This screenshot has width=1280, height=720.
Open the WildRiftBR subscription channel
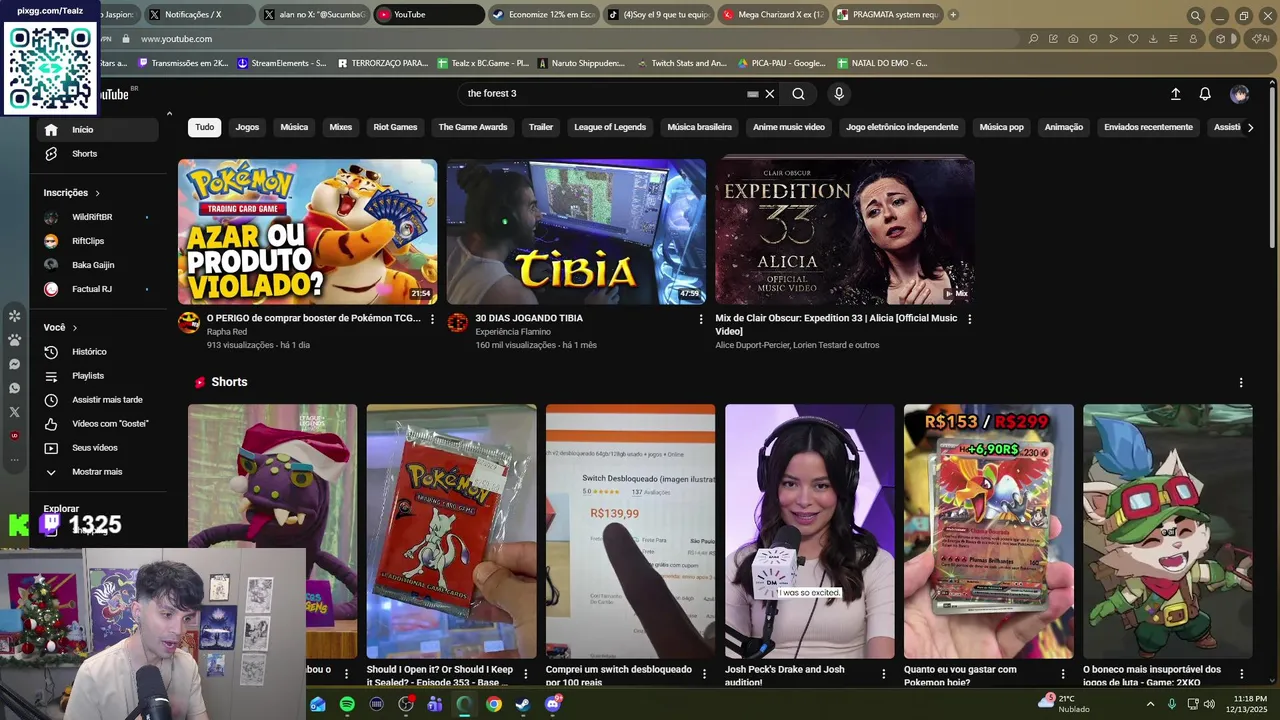click(x=97, y=217)
